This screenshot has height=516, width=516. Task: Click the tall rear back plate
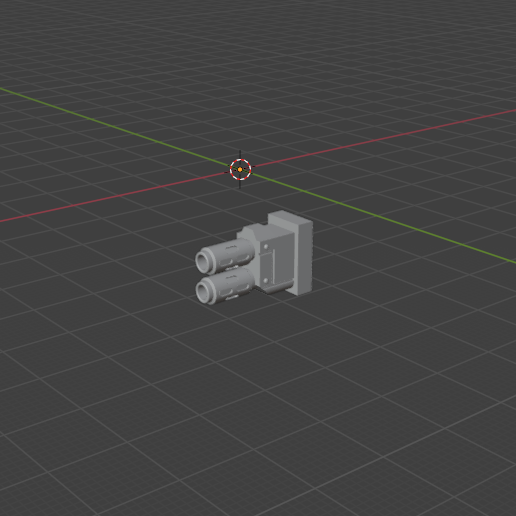click(x=304, y=258)
